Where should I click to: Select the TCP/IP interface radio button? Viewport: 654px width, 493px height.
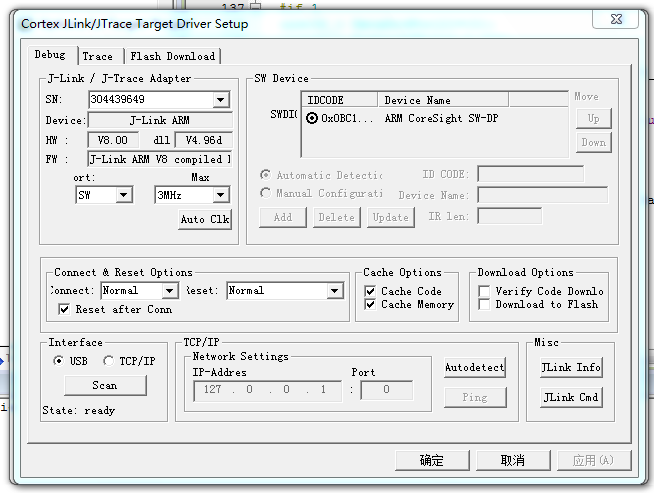tap(108, 361)
